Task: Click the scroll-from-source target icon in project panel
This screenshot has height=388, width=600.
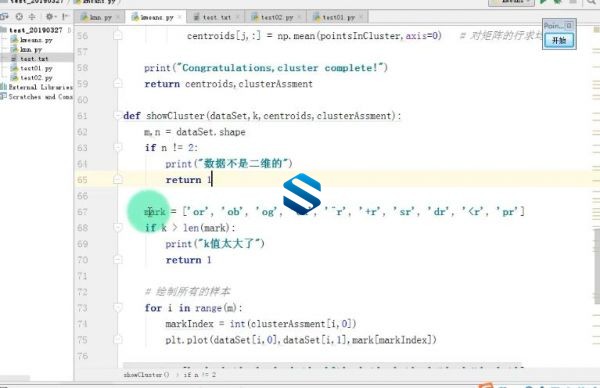Action: coord(19,17)
